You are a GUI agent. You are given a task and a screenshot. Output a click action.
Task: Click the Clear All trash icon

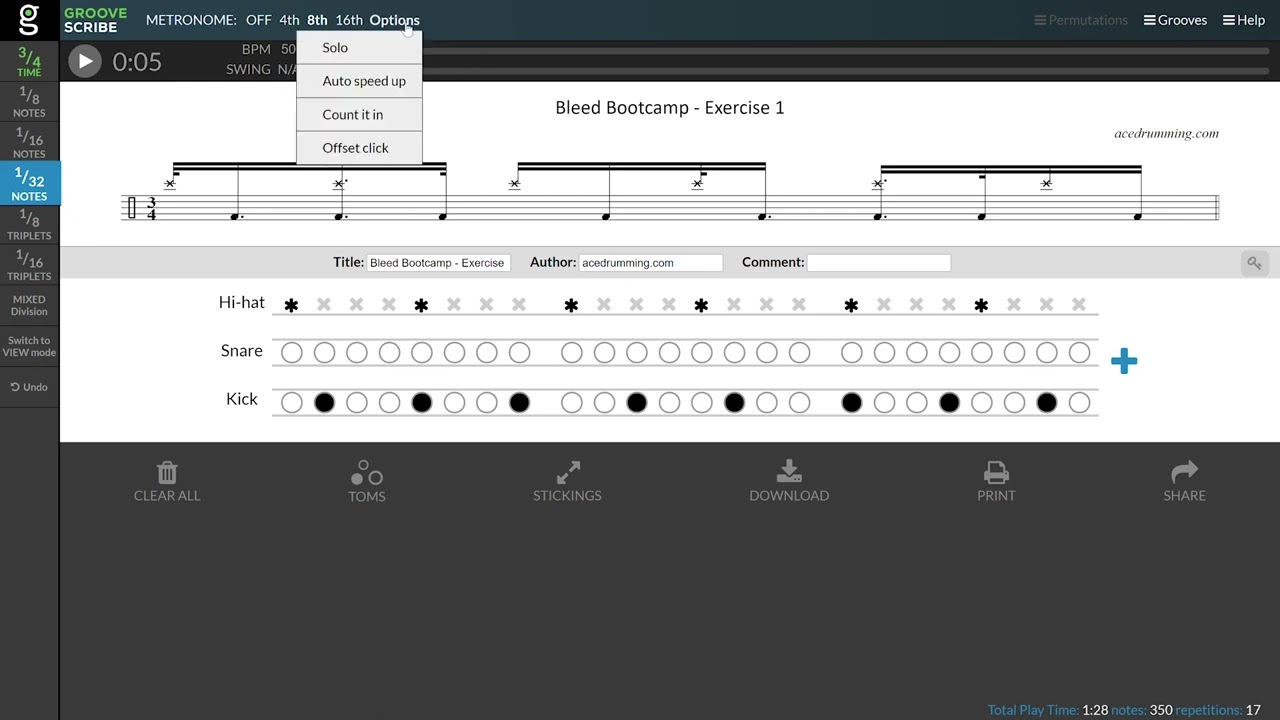coord(167,473)
